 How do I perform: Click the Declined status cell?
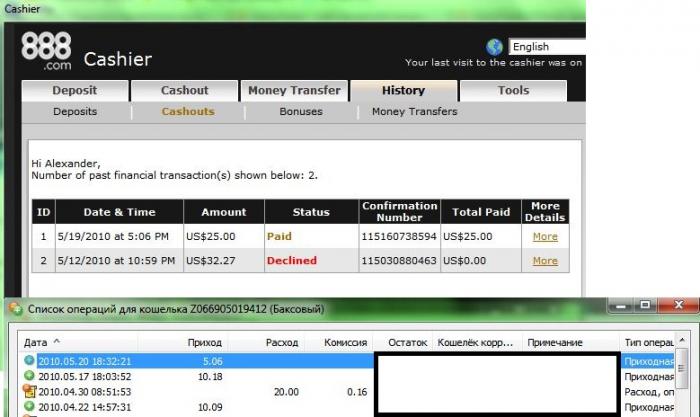312,261
